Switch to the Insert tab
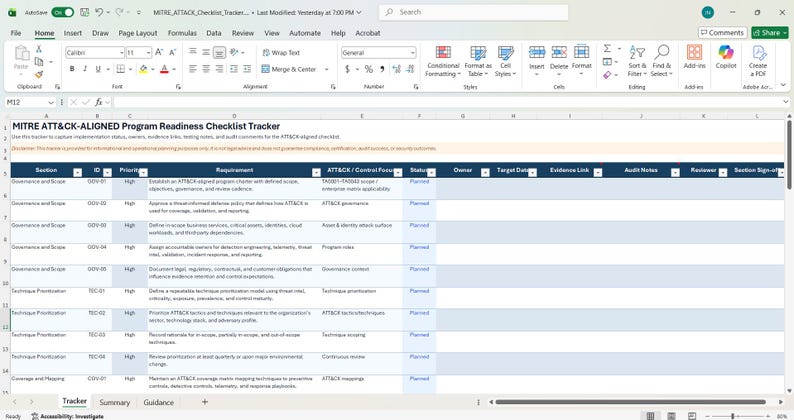The width and height of the screenshot is (794, 420). click(x=72, y=33)
